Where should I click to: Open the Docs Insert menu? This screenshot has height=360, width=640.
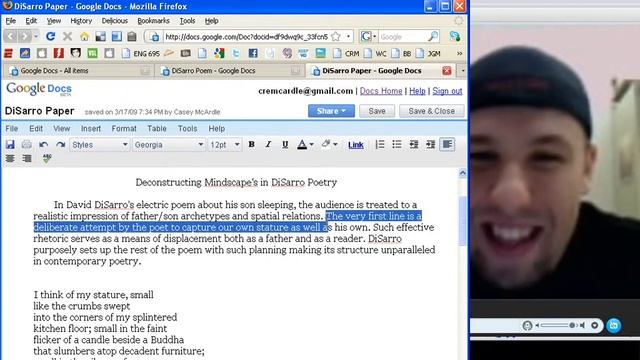tap(91, 129)
